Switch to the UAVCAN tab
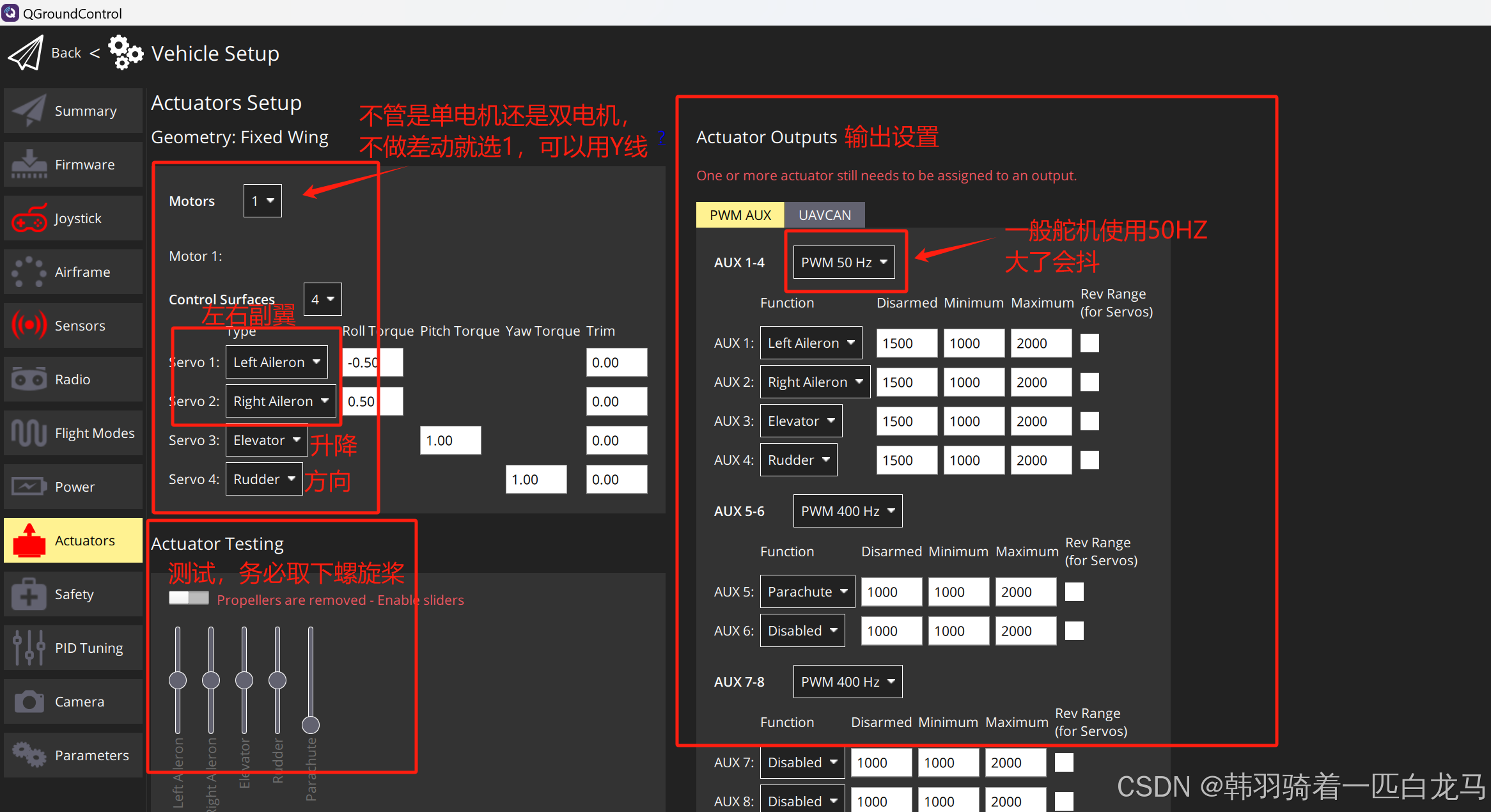The image size is (1491, 812). point(824,215)
